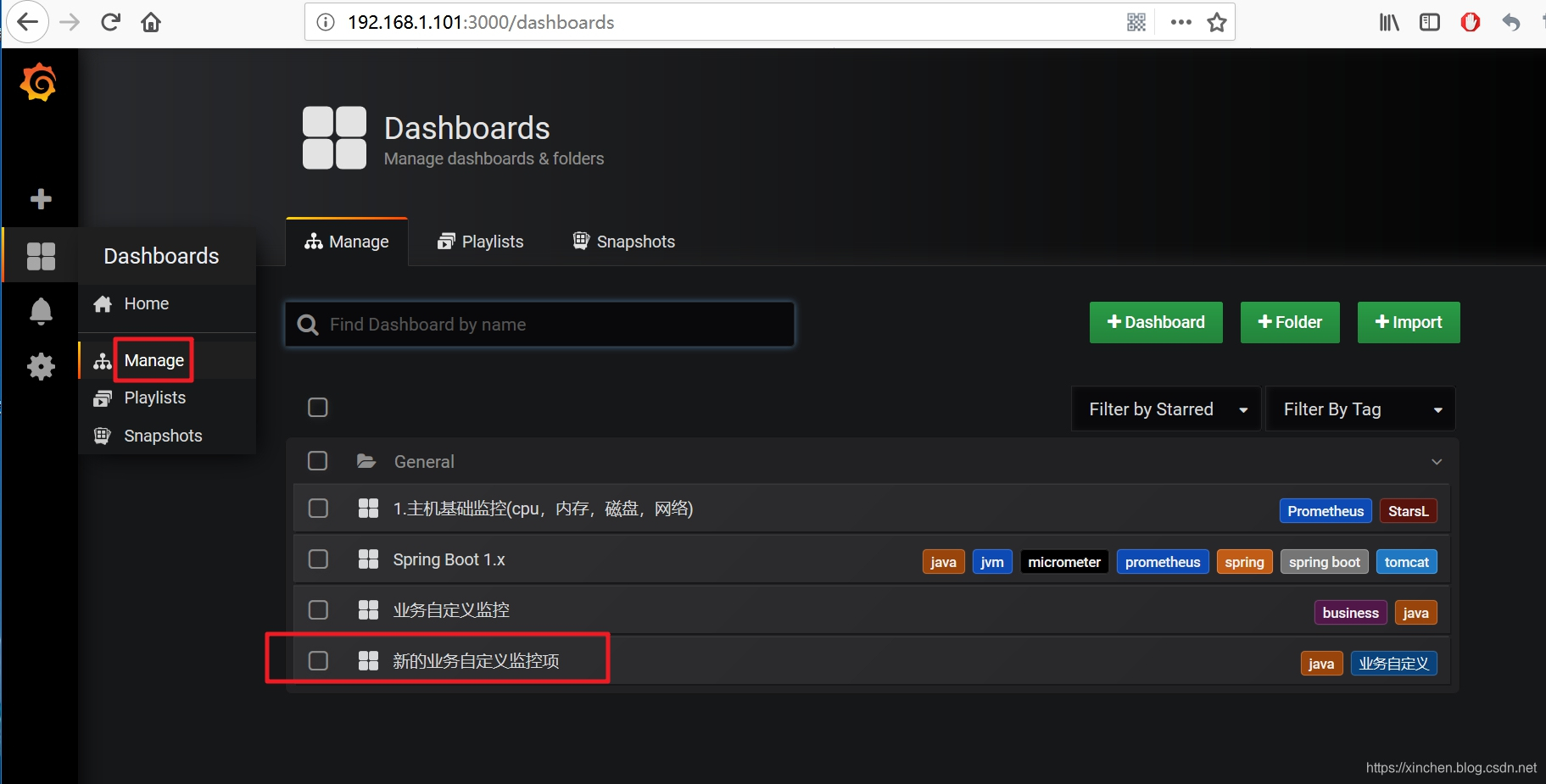Filter by the micrometer tag
This screenshot has width=1546, height=784.
[1064, 562]
